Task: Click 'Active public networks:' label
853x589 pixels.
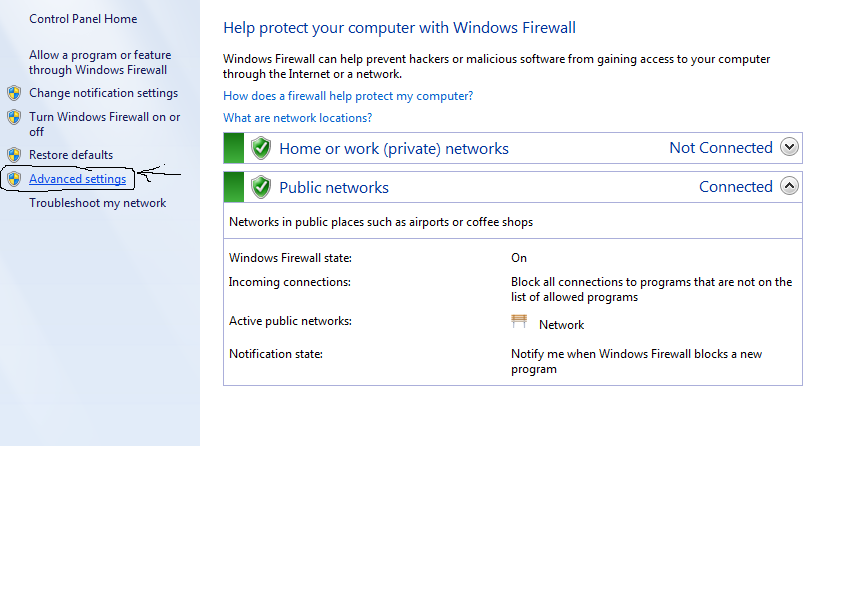Action: [x=290, y=321]
